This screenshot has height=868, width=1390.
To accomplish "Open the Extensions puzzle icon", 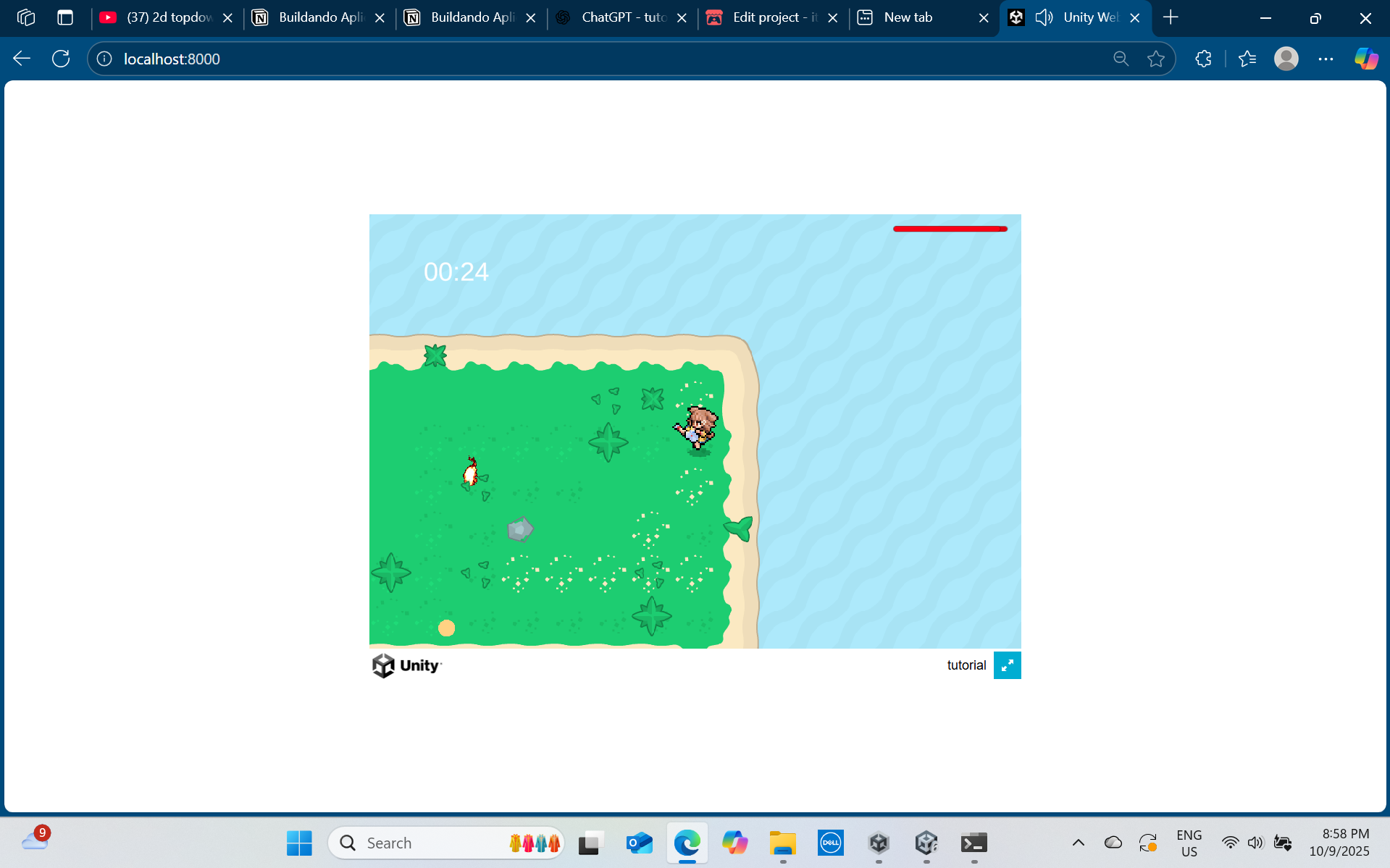I will click(x=1203, y=59).
